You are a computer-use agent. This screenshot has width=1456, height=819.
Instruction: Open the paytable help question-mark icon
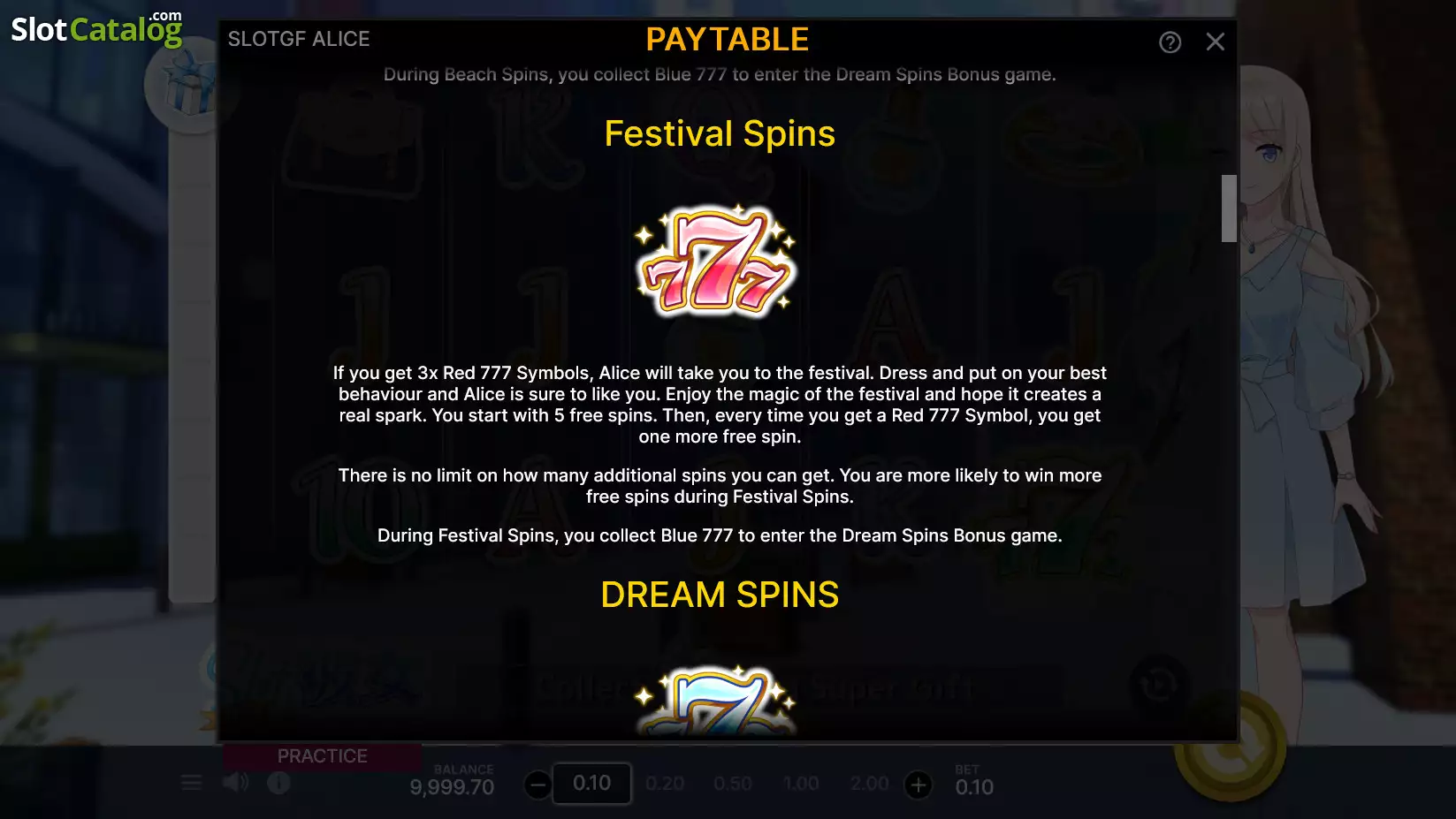point(1170,42)
